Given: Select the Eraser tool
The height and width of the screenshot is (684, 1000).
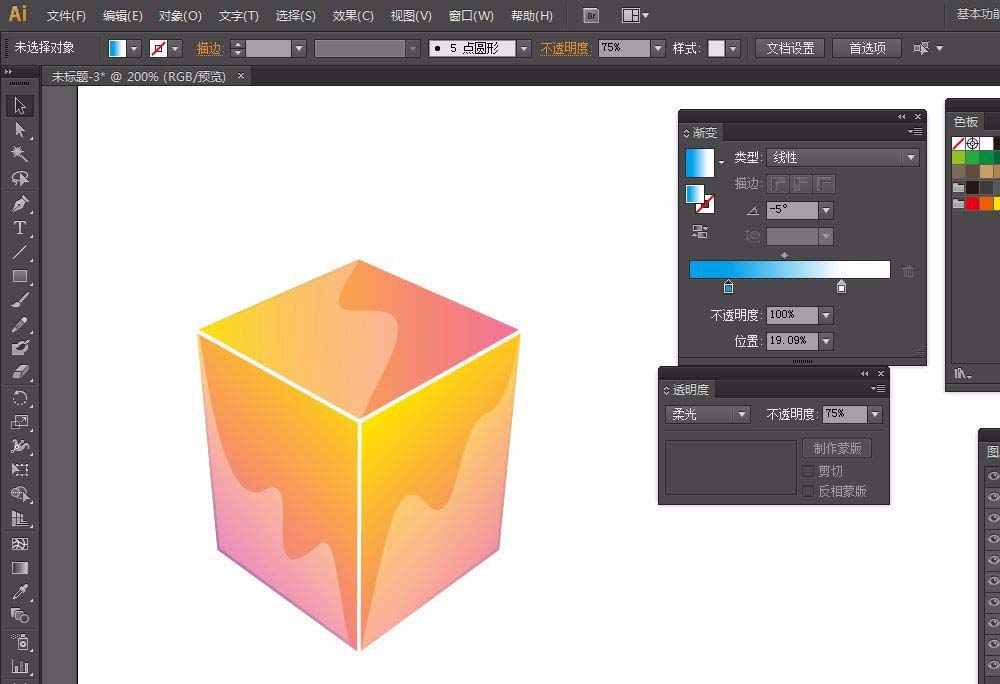Looking at the screenshot, I should pos(19,372).
